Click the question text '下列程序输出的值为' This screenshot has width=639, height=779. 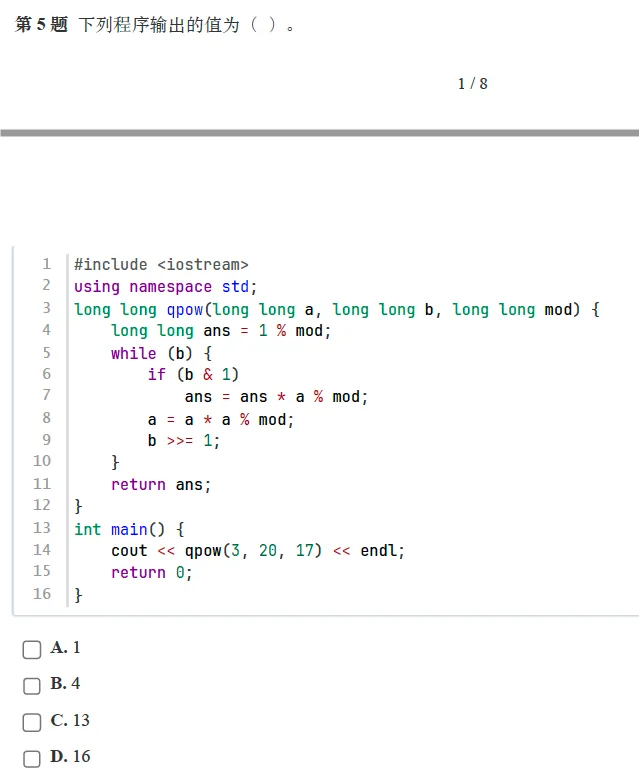point(159,24)
